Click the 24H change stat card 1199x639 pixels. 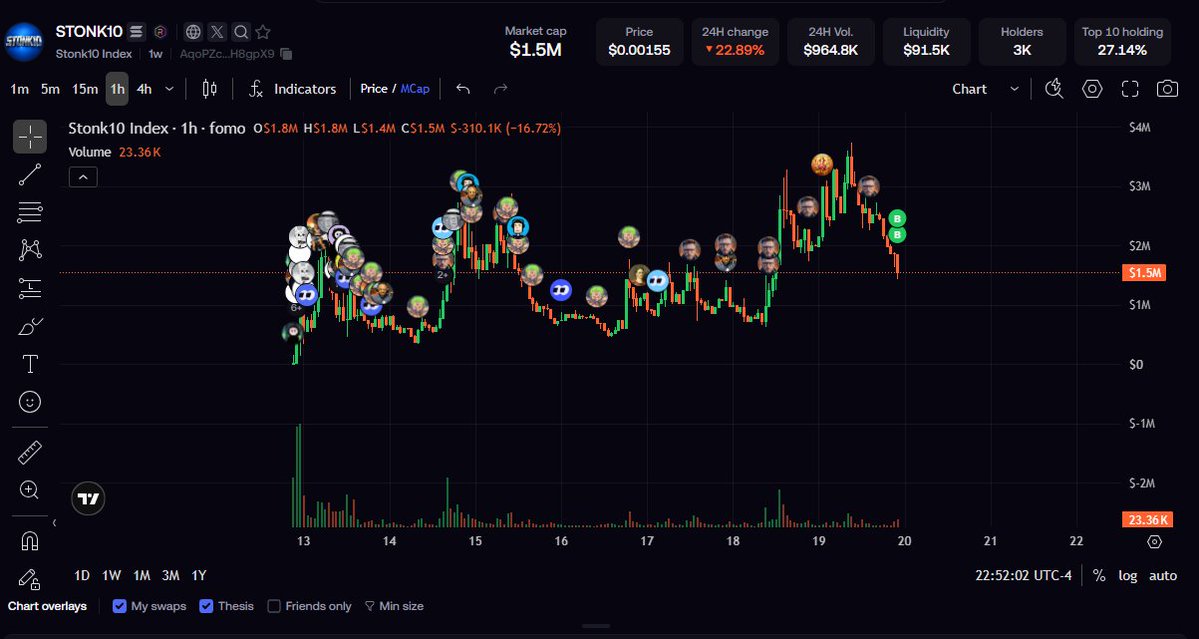pyautogui.click(x=735, y=42)
